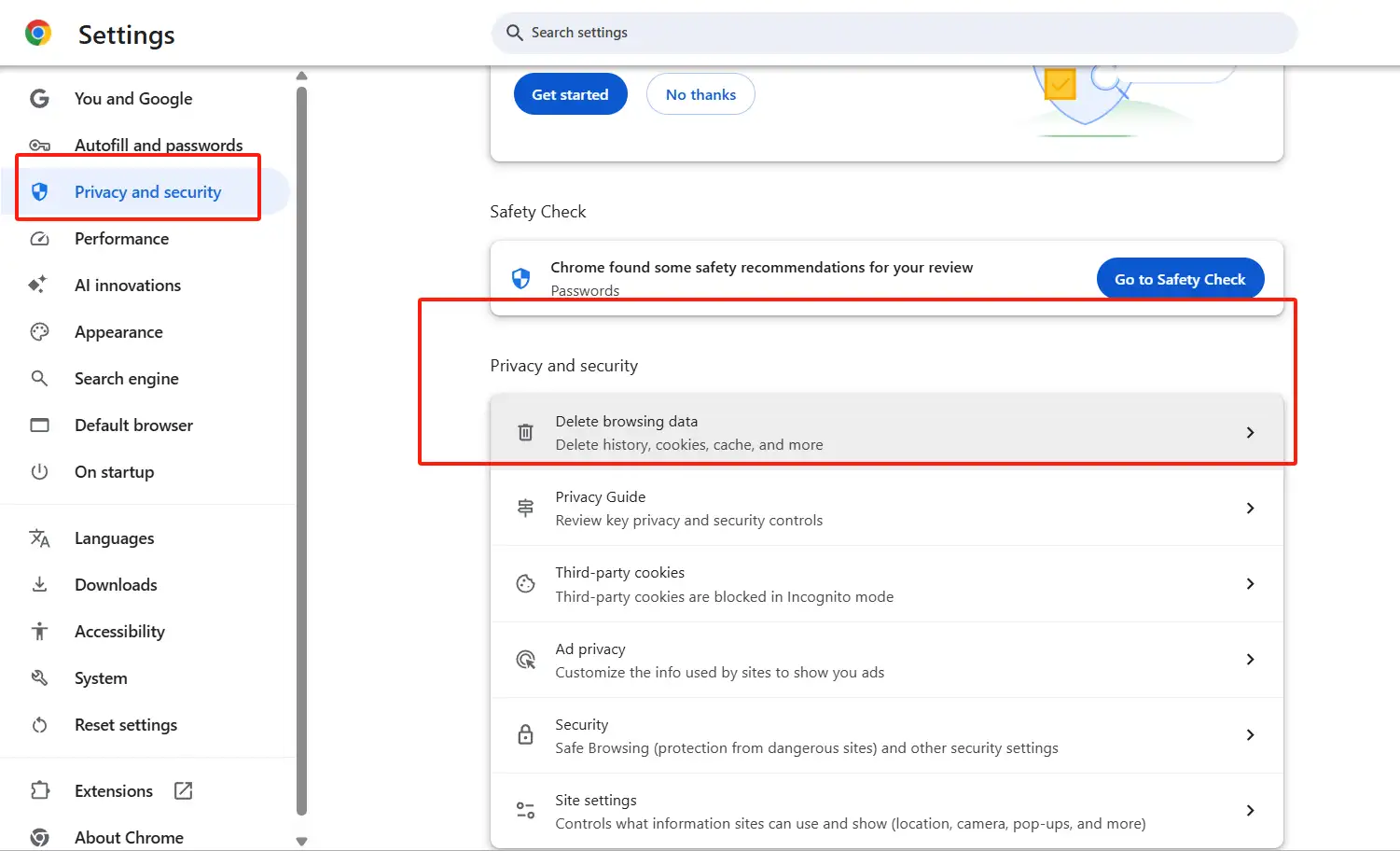
Task: Open Privacy Guide via its right chevron
Action: point(1251,508)
